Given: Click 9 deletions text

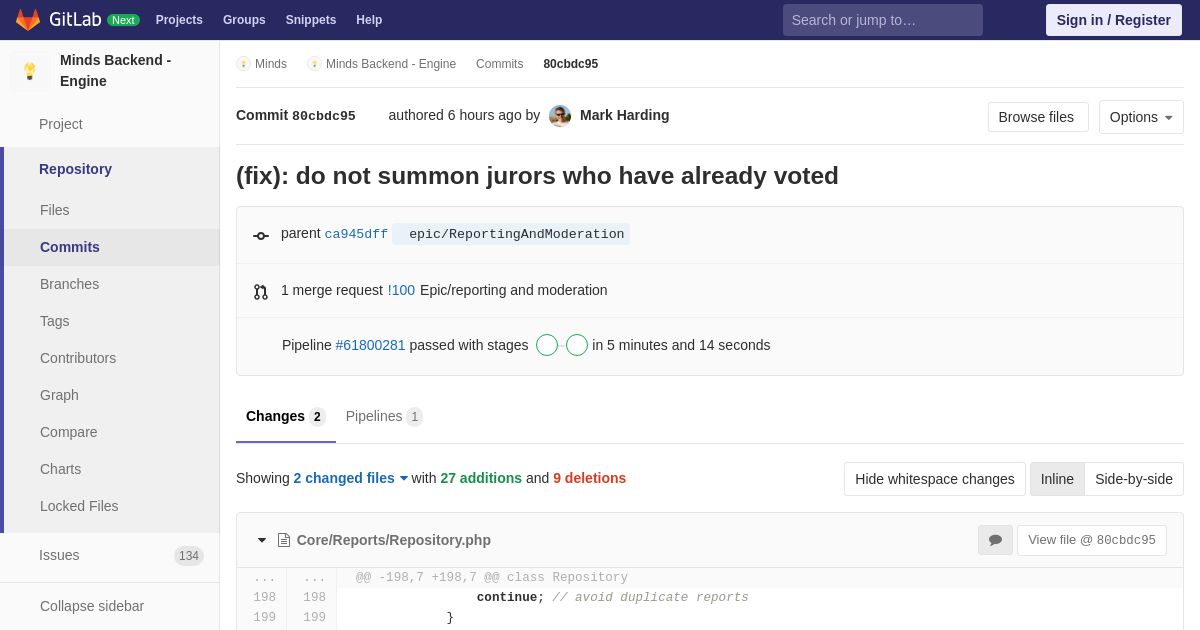Looking at the screenshot, I should tap(589, 478).
